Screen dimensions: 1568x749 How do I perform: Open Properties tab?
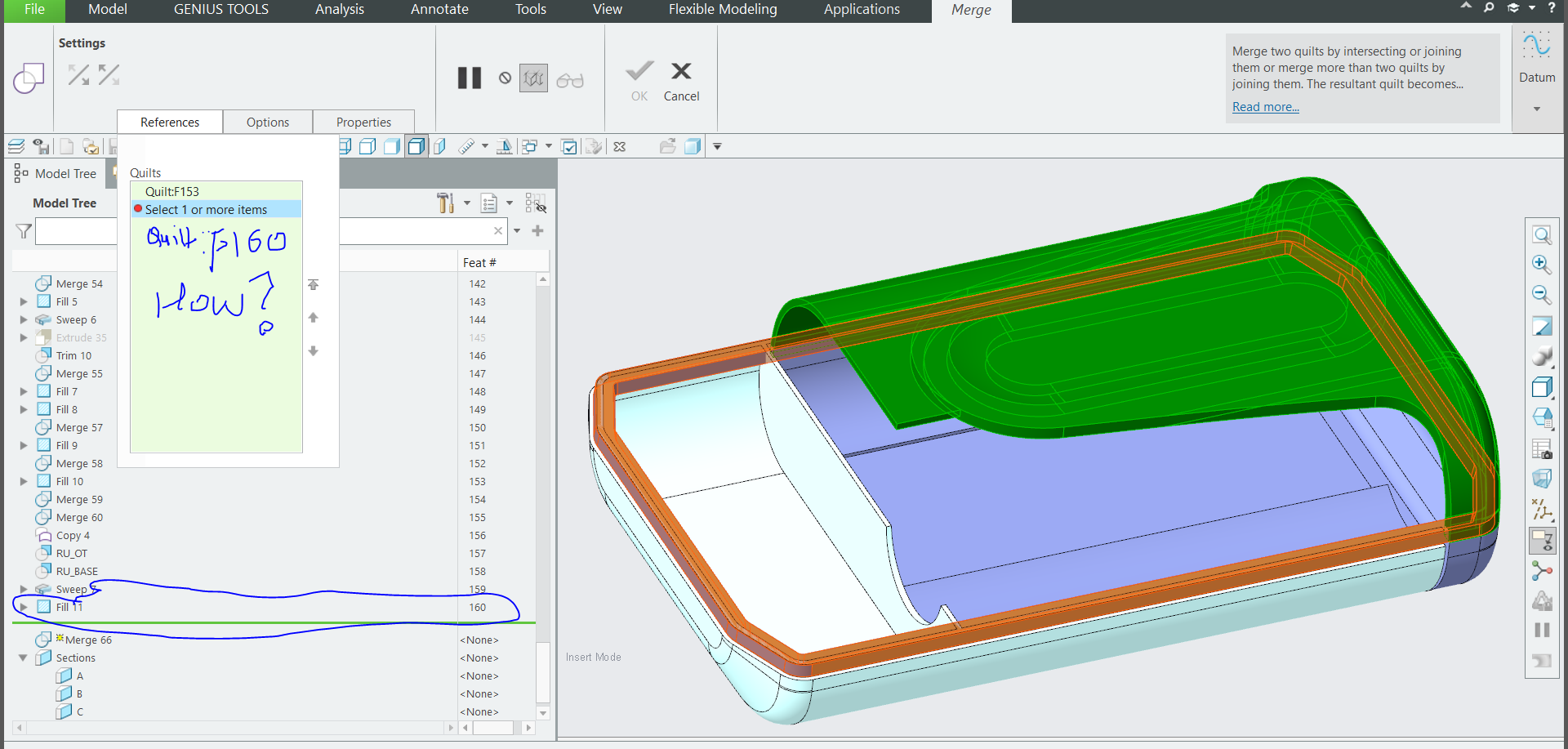click(363, 122)
